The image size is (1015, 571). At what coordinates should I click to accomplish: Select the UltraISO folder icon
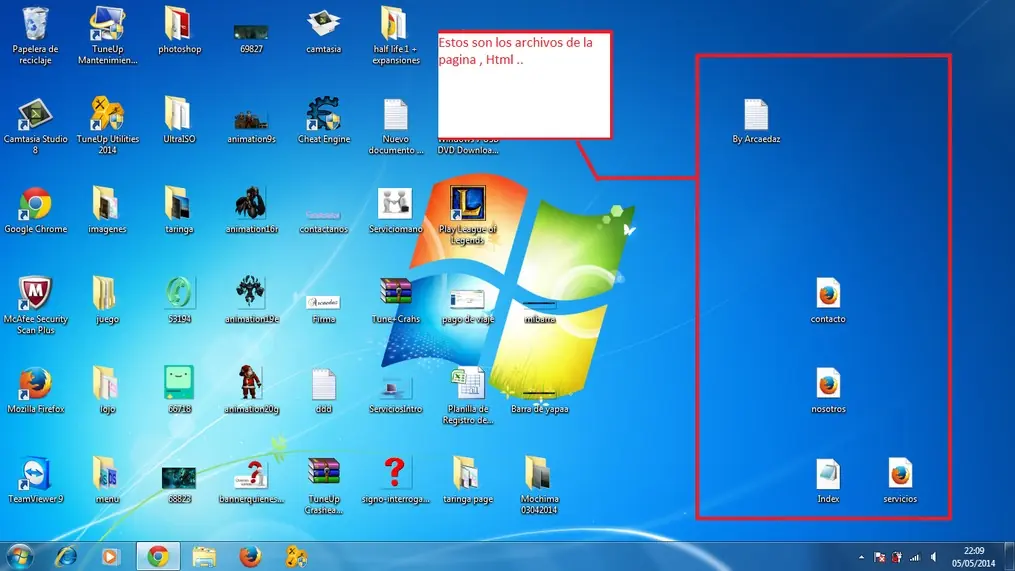[179, 115]
